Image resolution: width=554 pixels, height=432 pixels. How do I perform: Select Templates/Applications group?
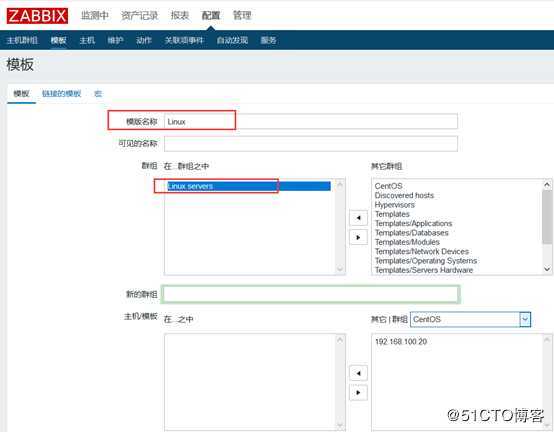point(413,223)
